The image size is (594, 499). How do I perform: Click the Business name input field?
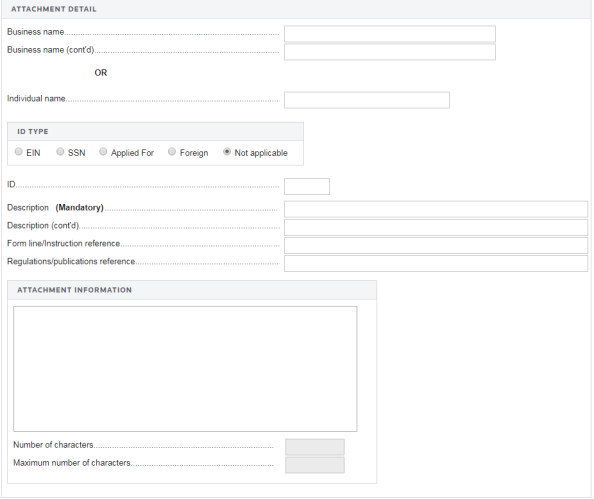click(390, 34)
